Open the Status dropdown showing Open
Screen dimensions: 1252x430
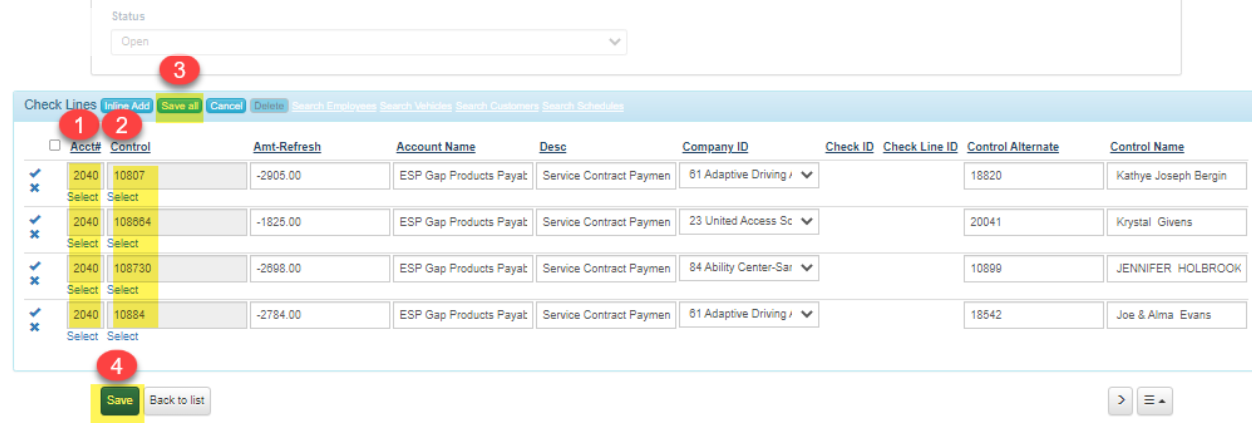coord(368,42)
